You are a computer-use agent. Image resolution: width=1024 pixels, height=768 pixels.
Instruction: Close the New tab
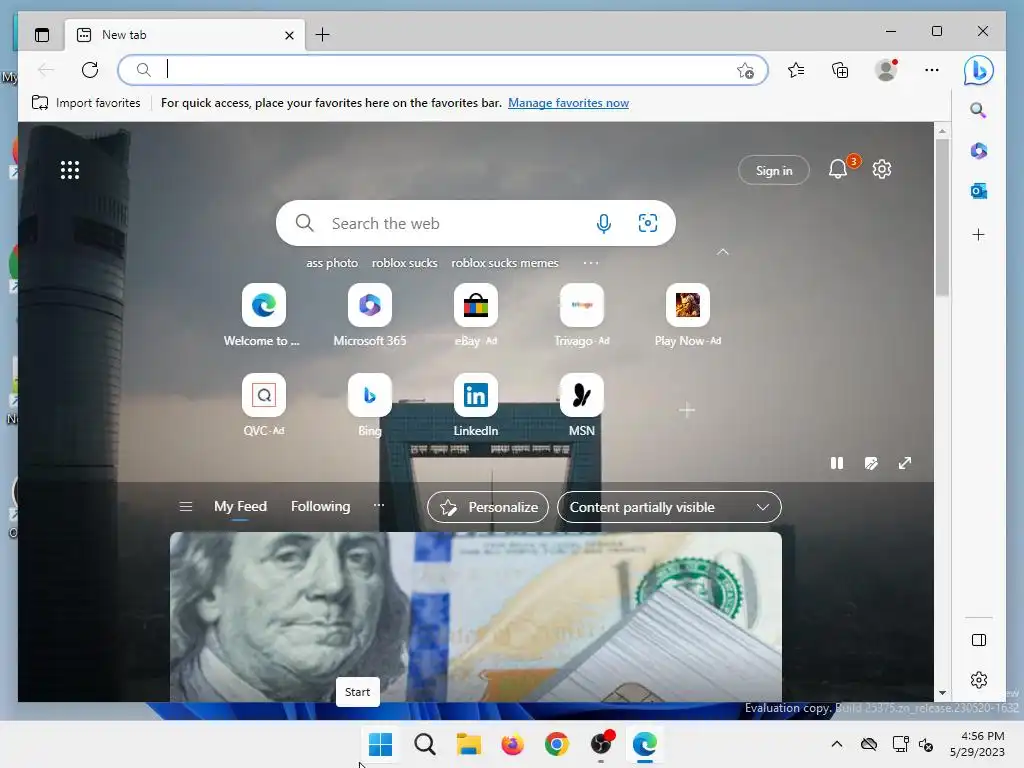tap(289, 35)
